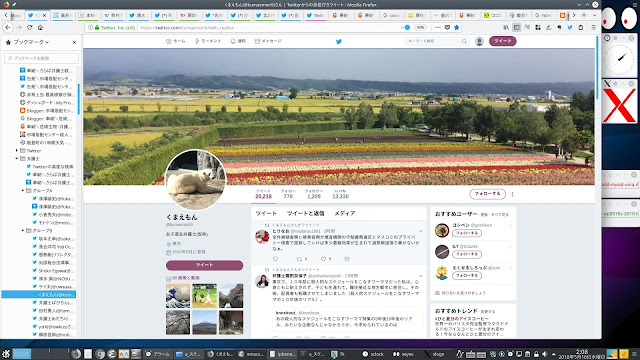640x360 pixels.
Task: Collapse the グループA bookmark folder
Action: point(23,191)
